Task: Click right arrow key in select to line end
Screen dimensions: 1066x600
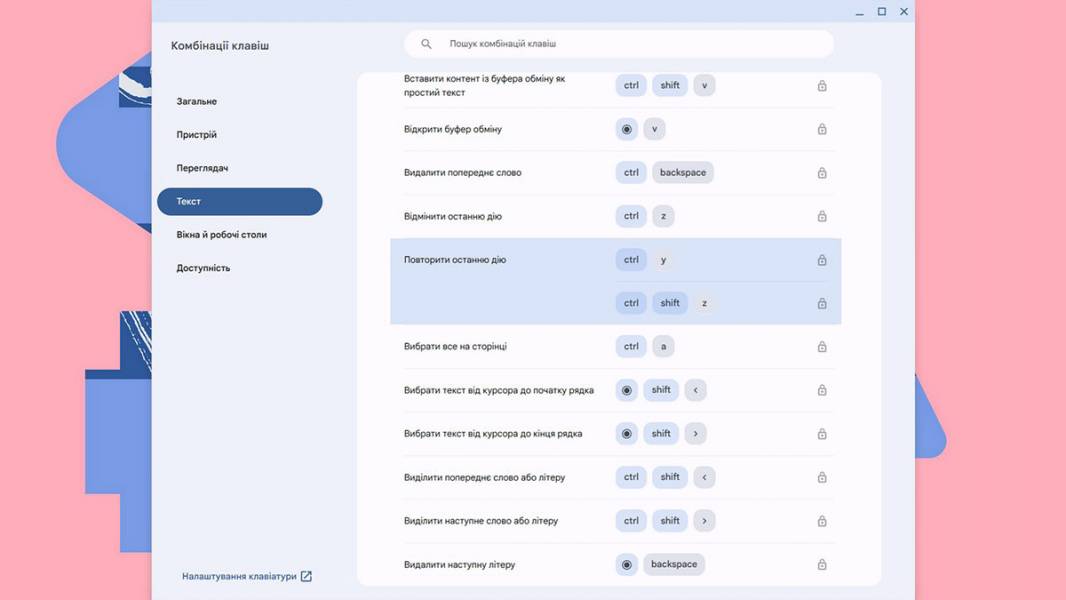Action: point(695,434)
